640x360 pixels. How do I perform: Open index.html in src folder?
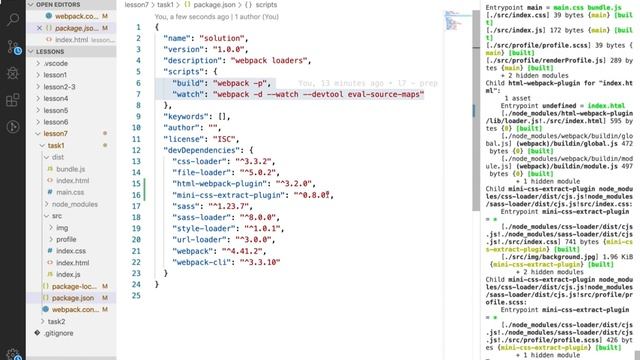(73, 262)
